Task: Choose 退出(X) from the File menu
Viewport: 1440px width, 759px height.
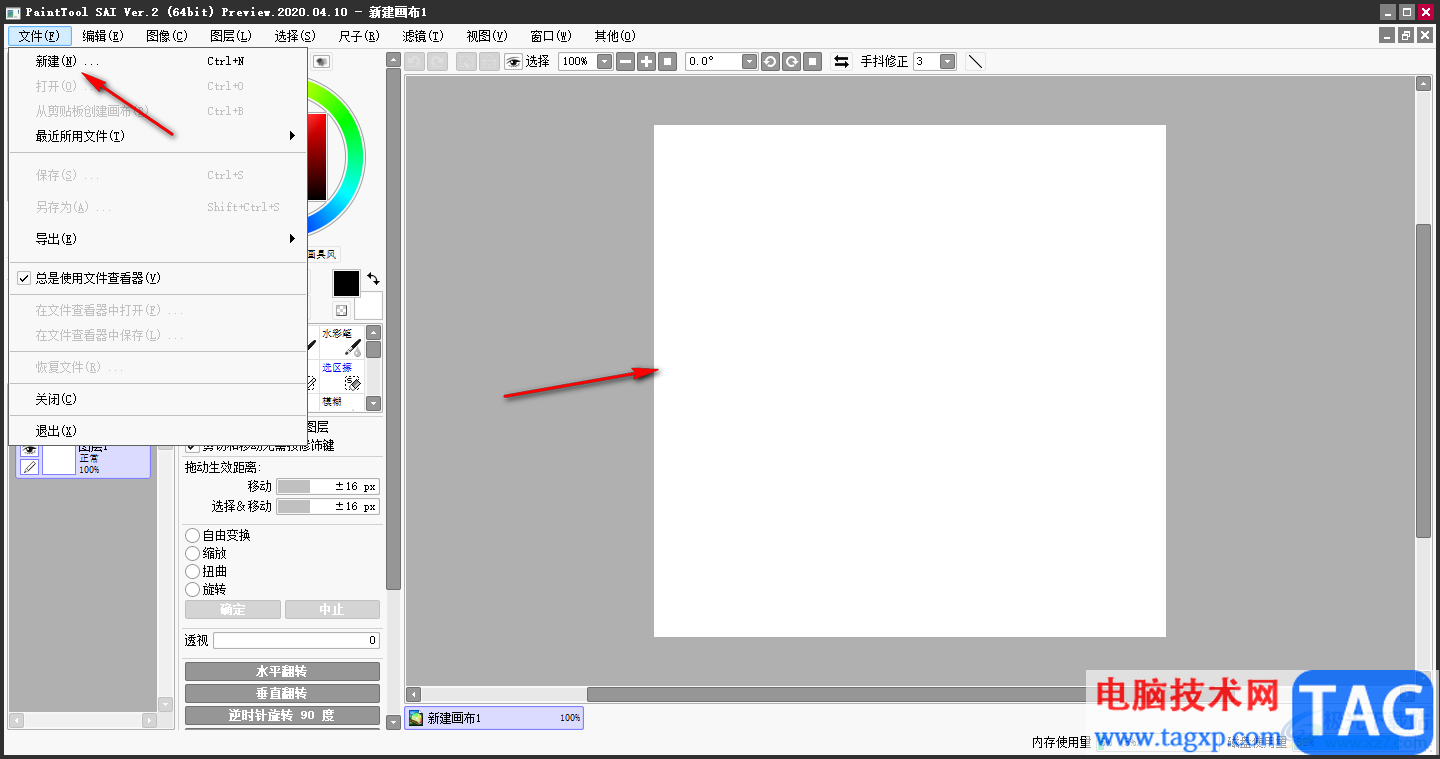Action: click(157, 431)
